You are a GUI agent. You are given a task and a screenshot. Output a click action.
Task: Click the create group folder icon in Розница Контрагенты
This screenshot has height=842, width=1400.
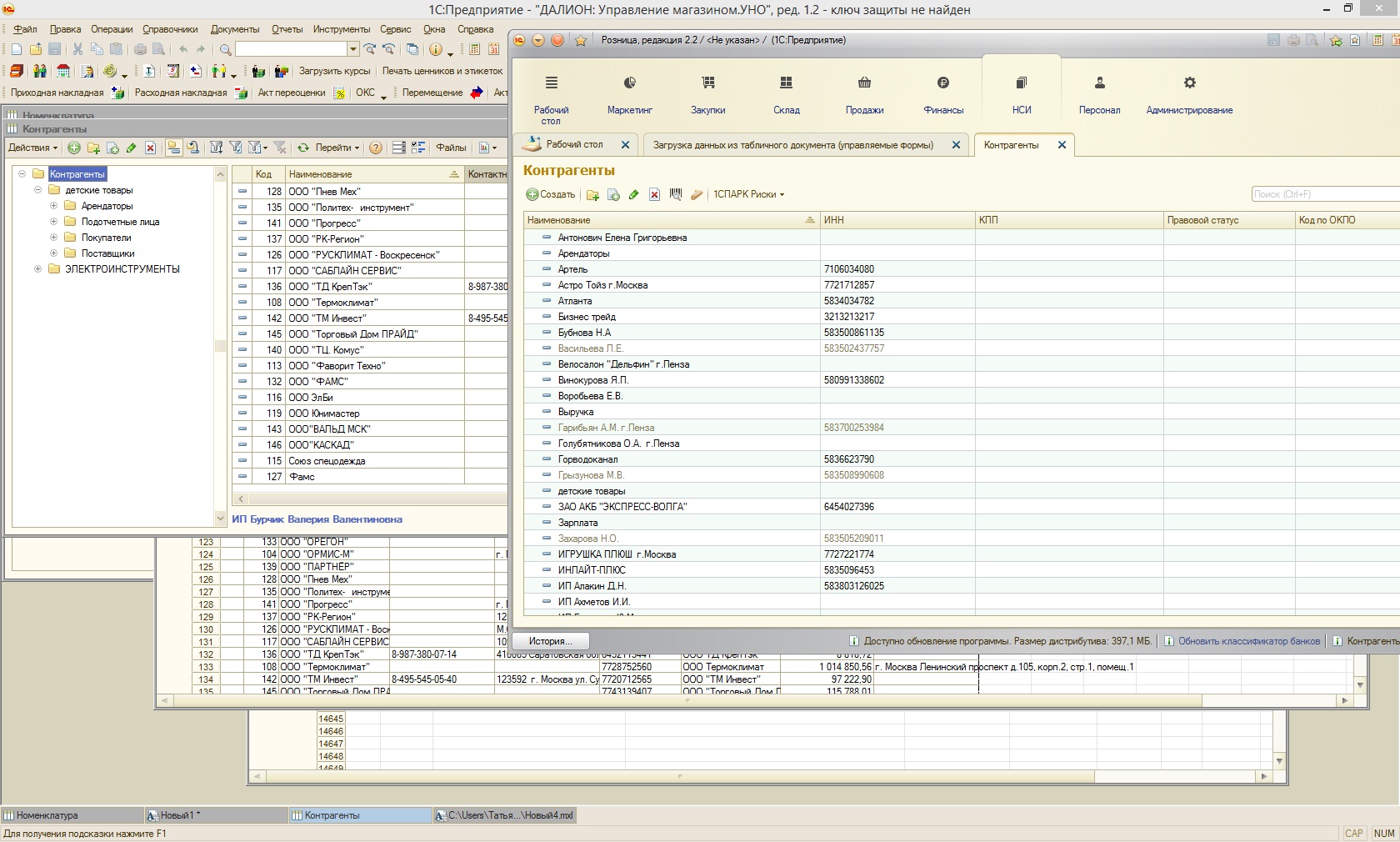(592, 194)
